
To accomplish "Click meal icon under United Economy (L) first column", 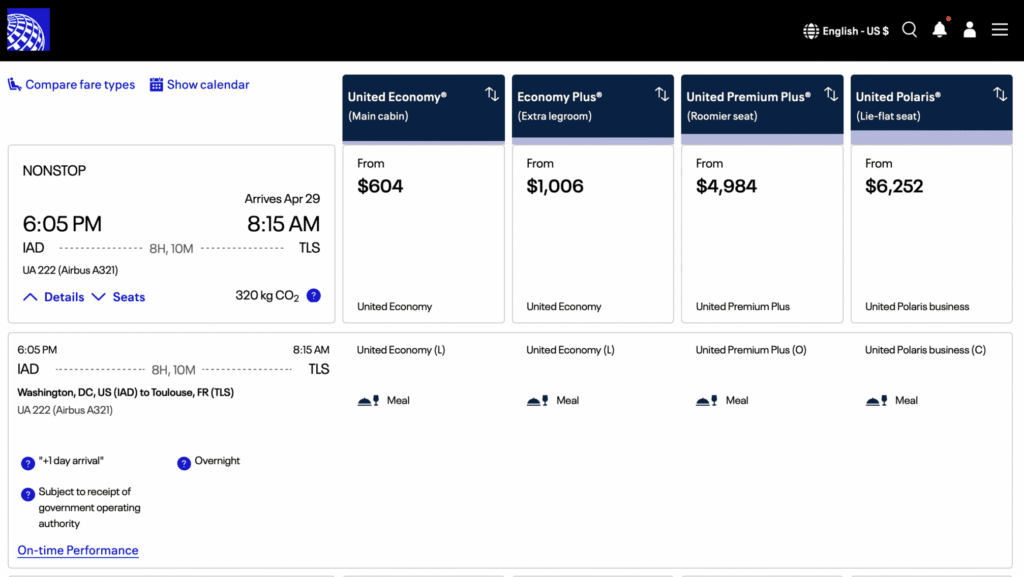I will coord(368,401).
